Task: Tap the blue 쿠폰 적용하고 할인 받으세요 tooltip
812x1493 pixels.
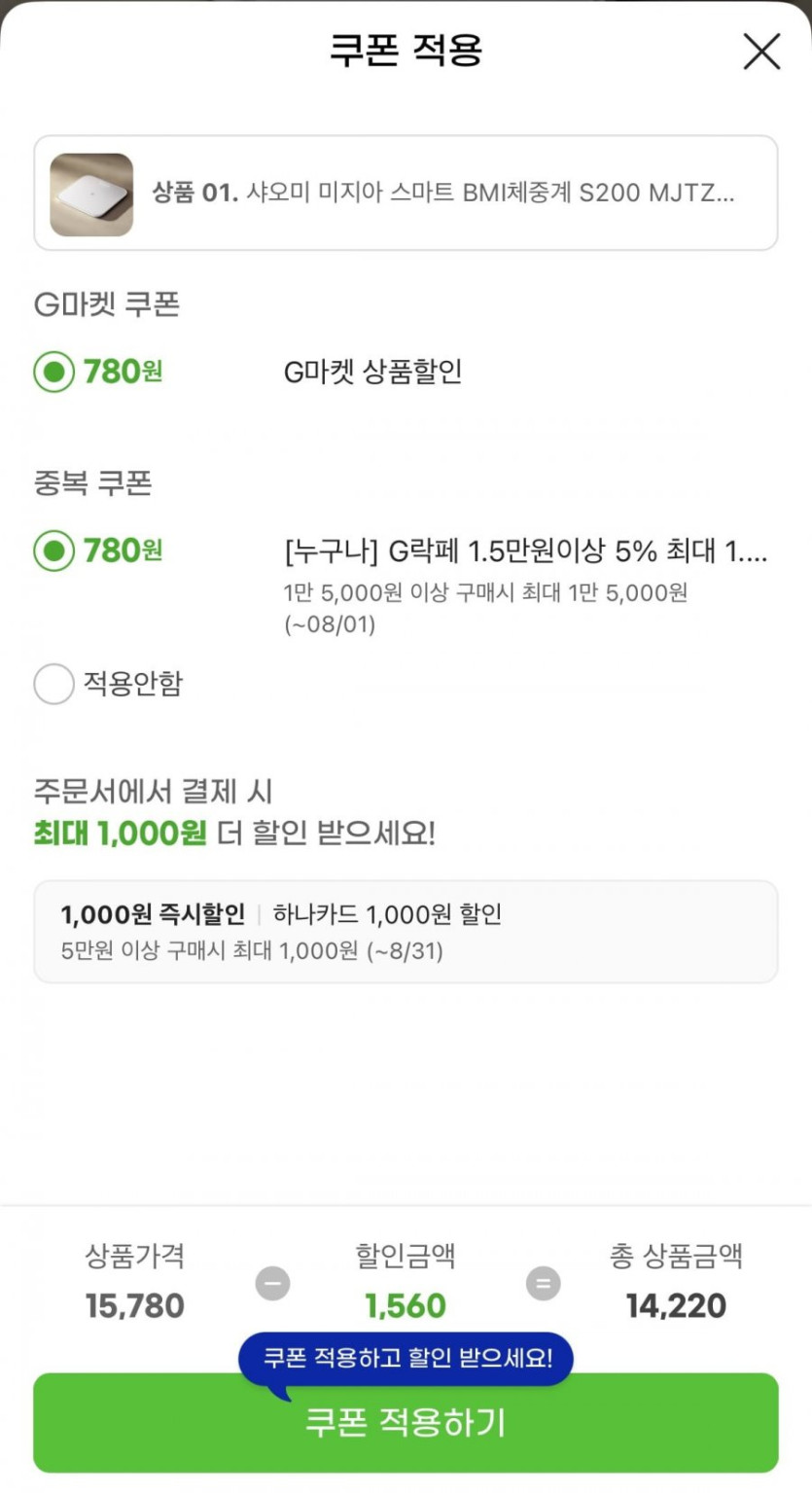Action: pos(407,1358)
